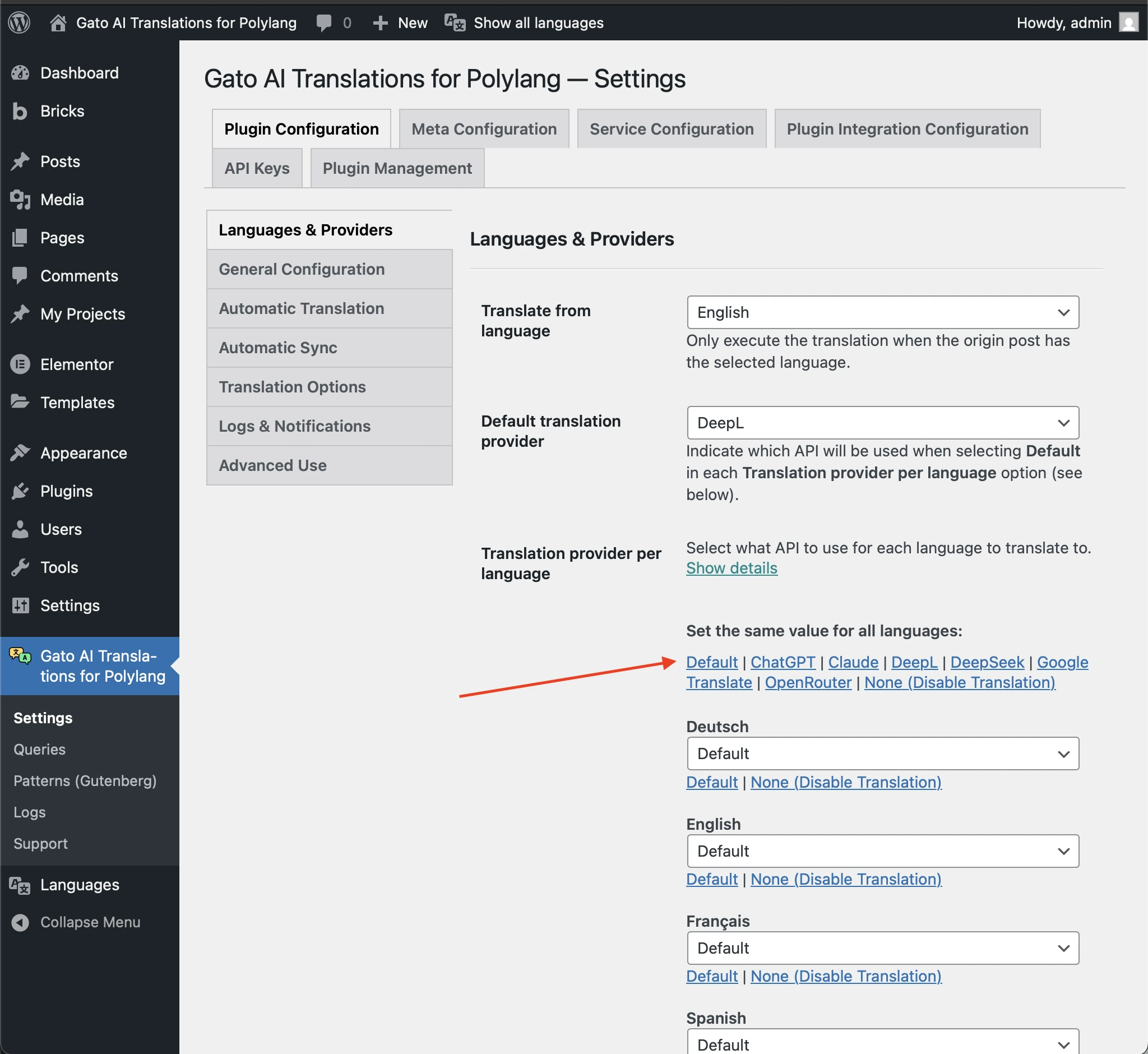Set all languages to ChatGPT
This screenshot has height=1054, width=1148.
(x=783, y=662)
